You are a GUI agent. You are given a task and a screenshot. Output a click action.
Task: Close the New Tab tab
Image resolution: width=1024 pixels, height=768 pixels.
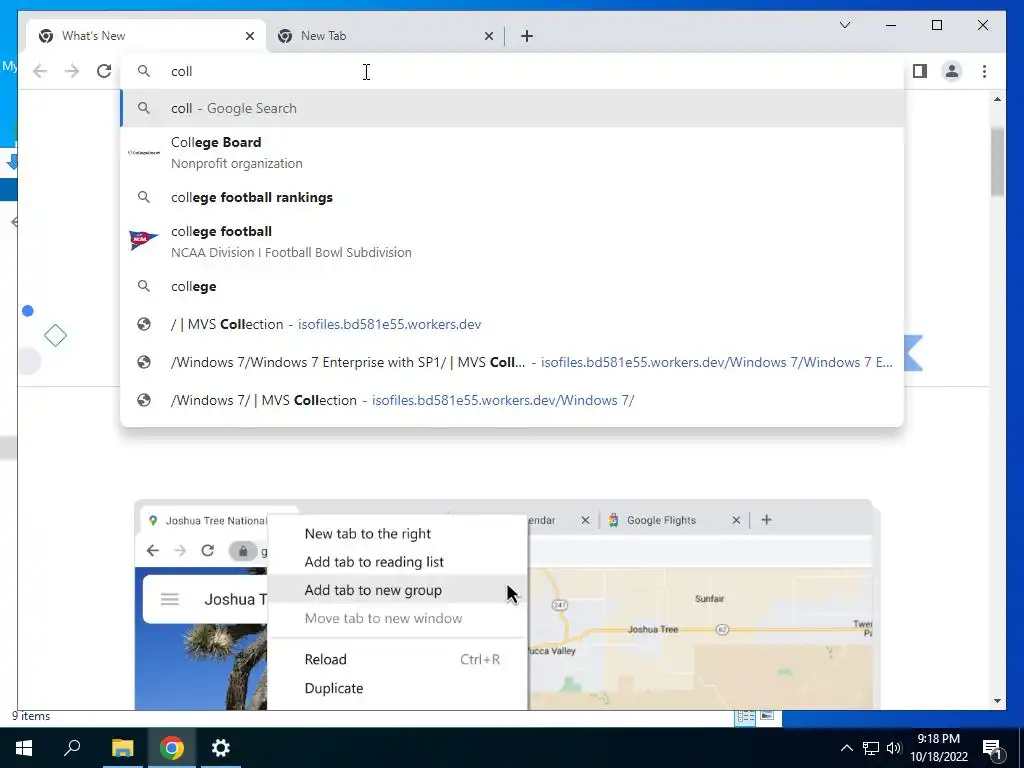[x=488, y=36]
